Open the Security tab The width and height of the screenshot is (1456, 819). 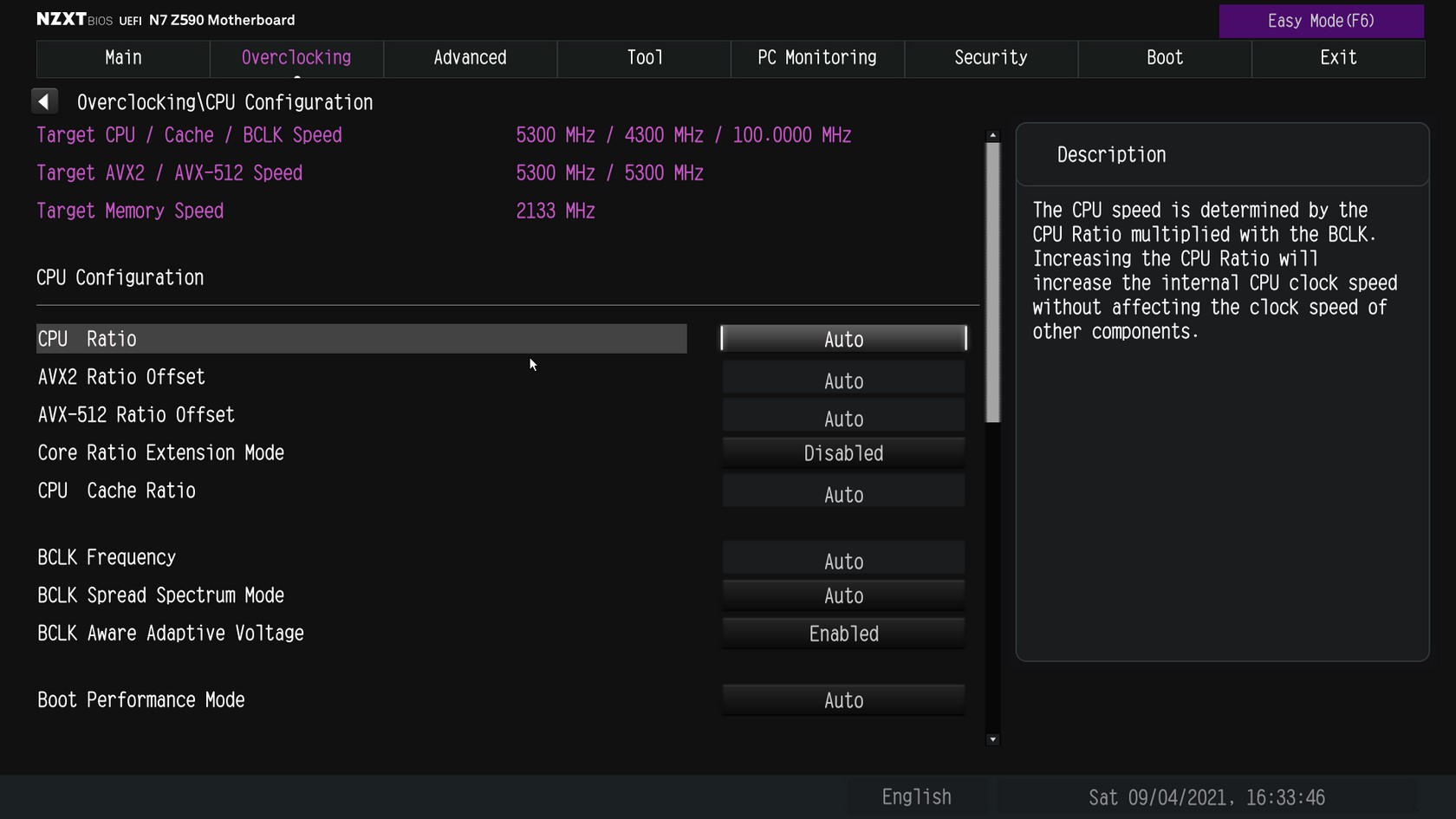(991, 58)
